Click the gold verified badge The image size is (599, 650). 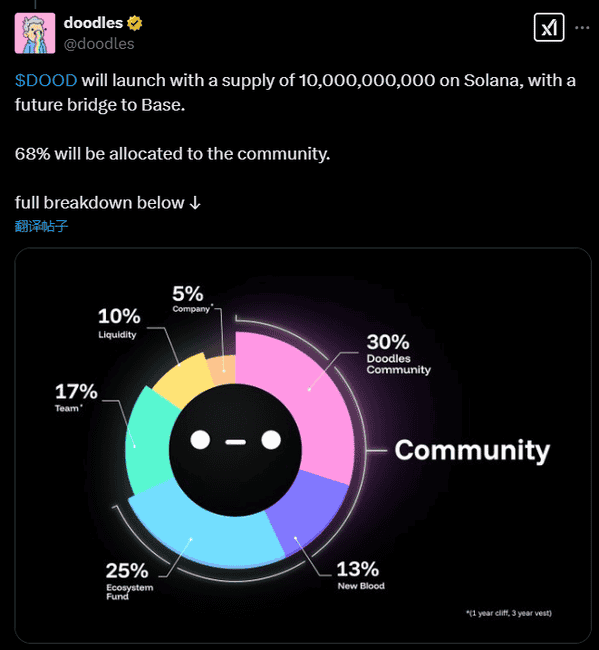135,23
